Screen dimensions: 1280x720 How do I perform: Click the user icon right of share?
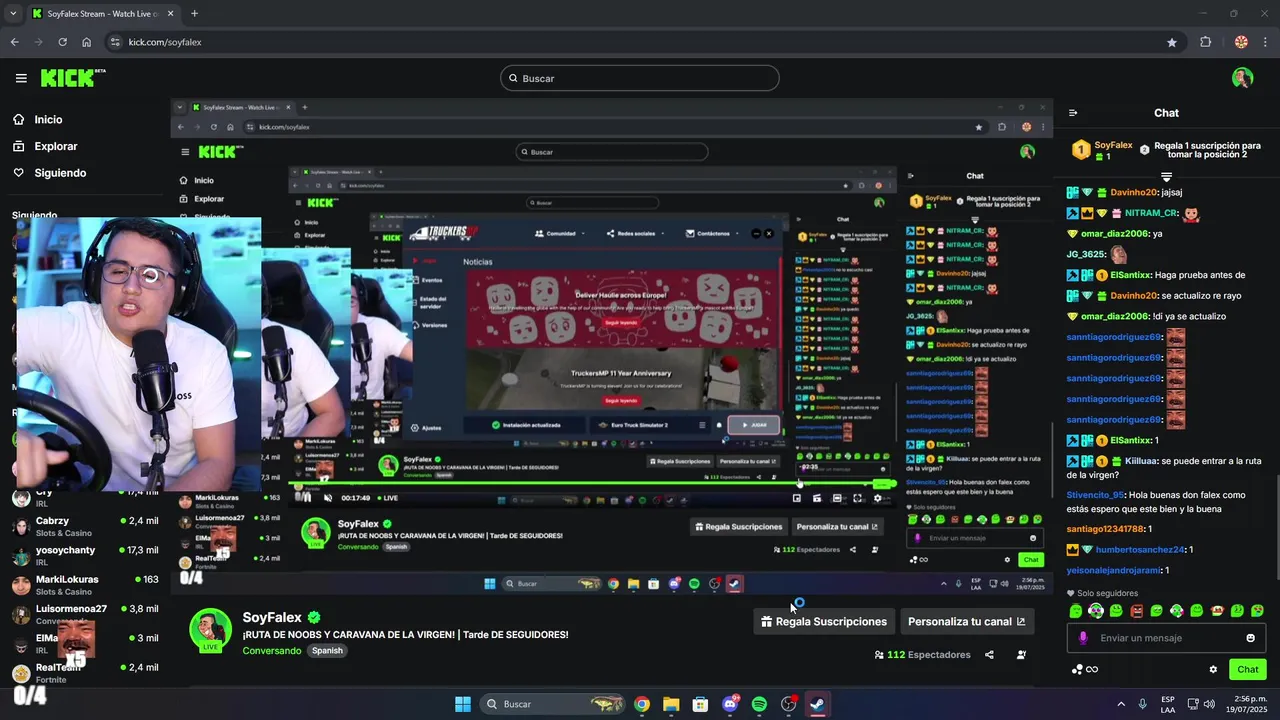click(x=1021, y=655)
